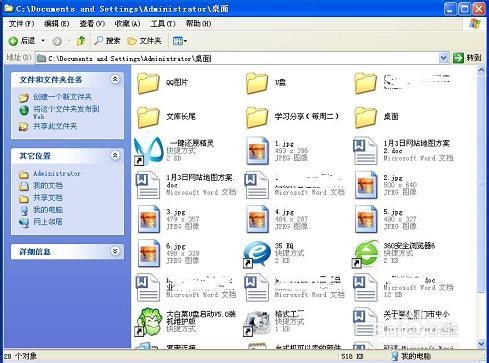Open the views dropdown button in toolbar

point(180,41)
